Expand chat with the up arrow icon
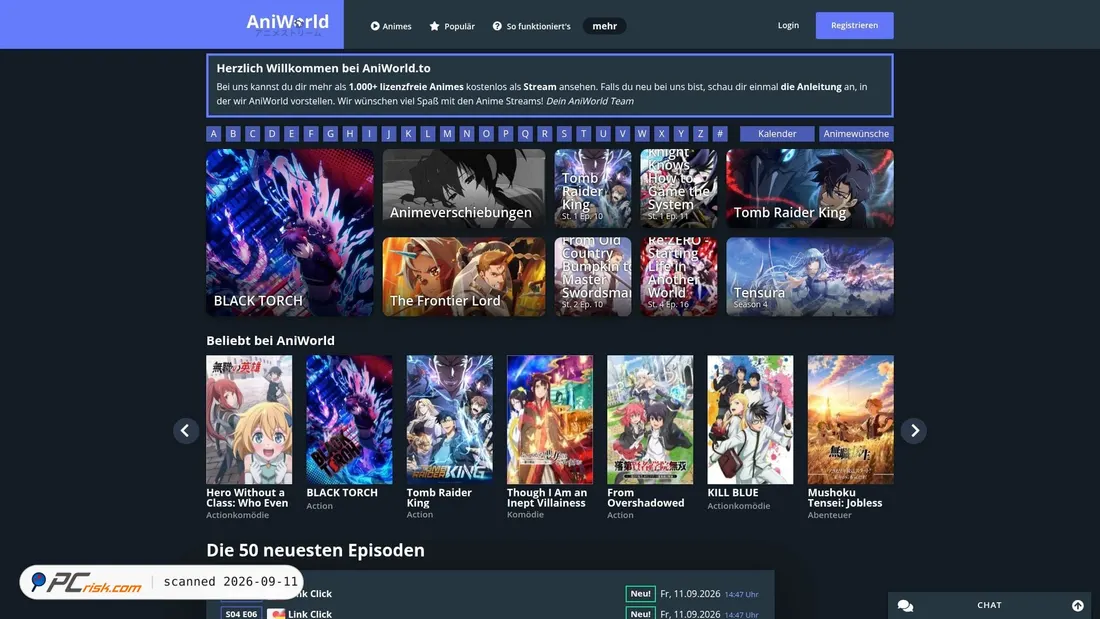The height and width of the screenshot is (619, 1100). (x=1078, y=606)
